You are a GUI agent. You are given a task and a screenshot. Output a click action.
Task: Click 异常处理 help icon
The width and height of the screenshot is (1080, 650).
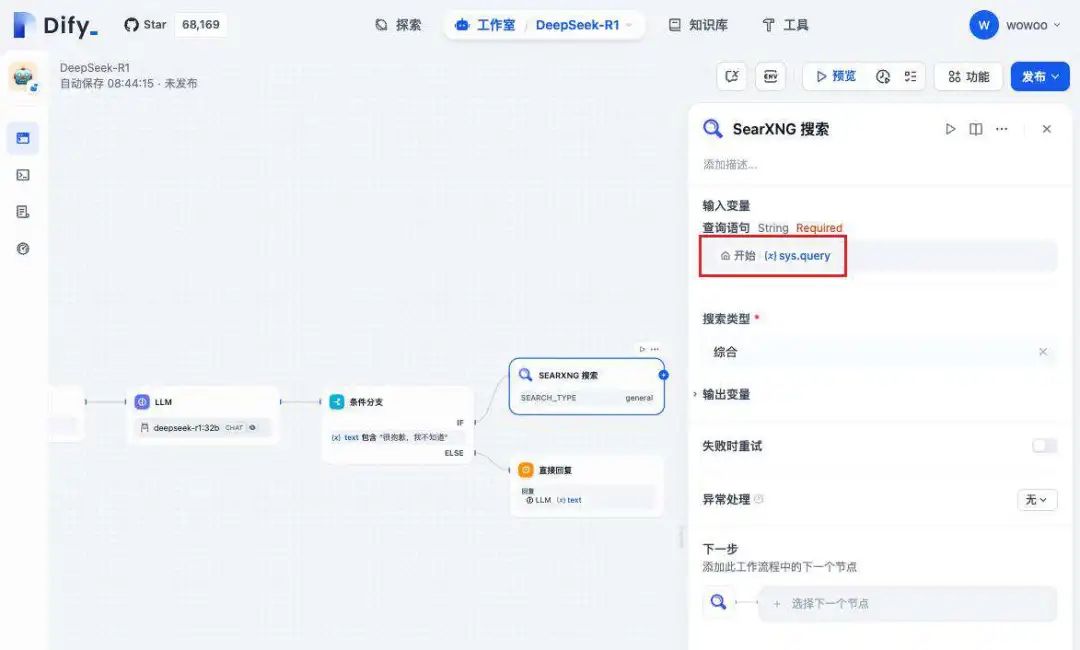tap(758, 499)
